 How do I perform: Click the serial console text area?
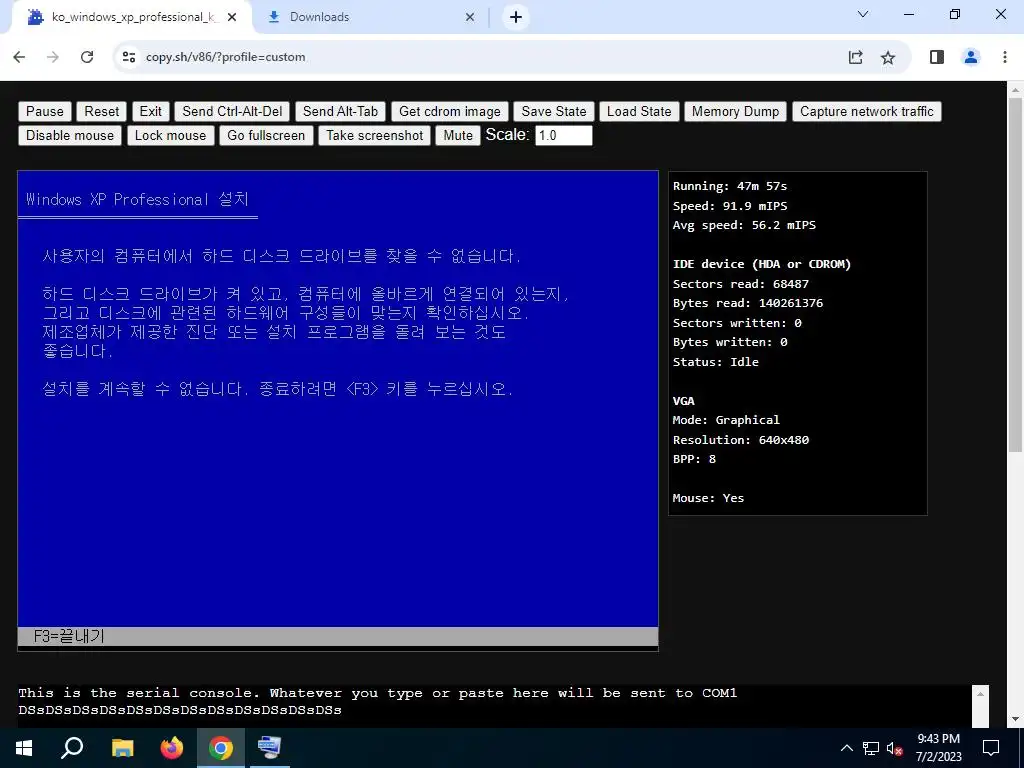coord(494,705)
